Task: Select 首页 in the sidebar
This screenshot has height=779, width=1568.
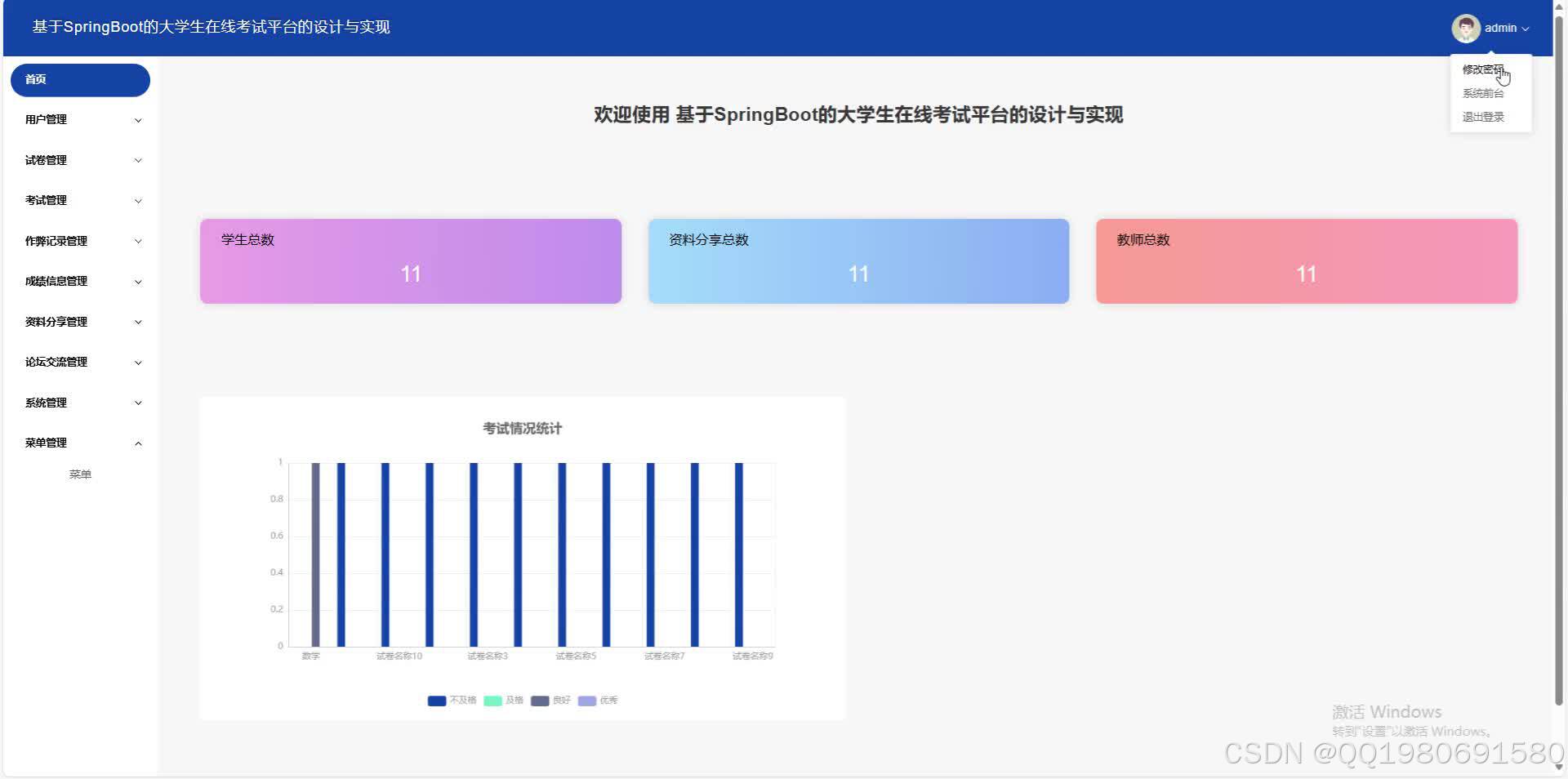Action: tap(79, 79)
